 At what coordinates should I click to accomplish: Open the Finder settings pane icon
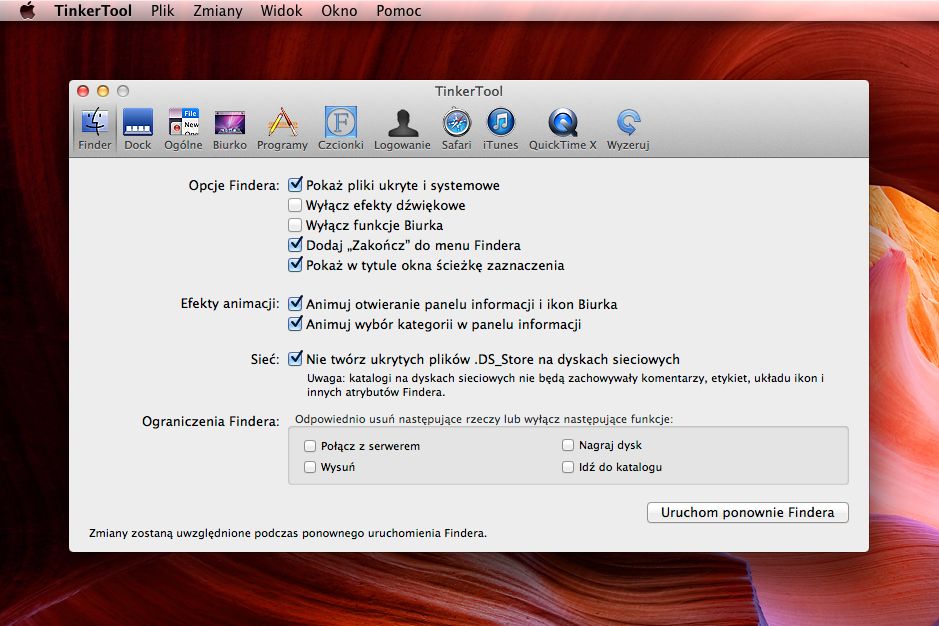click(95, 128)
